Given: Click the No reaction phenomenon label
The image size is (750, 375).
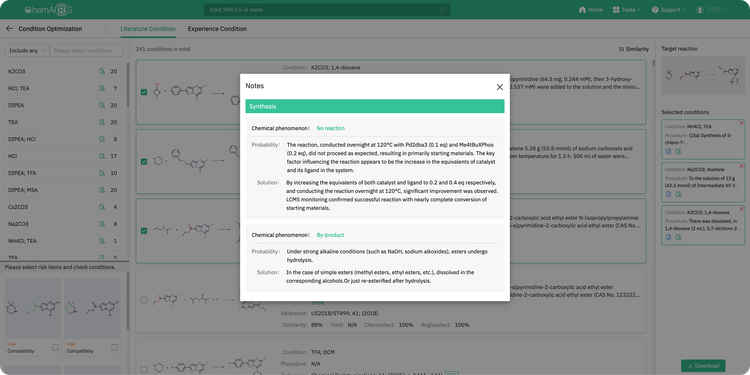Looking at the screenshot, I should (x=331, y=128).
